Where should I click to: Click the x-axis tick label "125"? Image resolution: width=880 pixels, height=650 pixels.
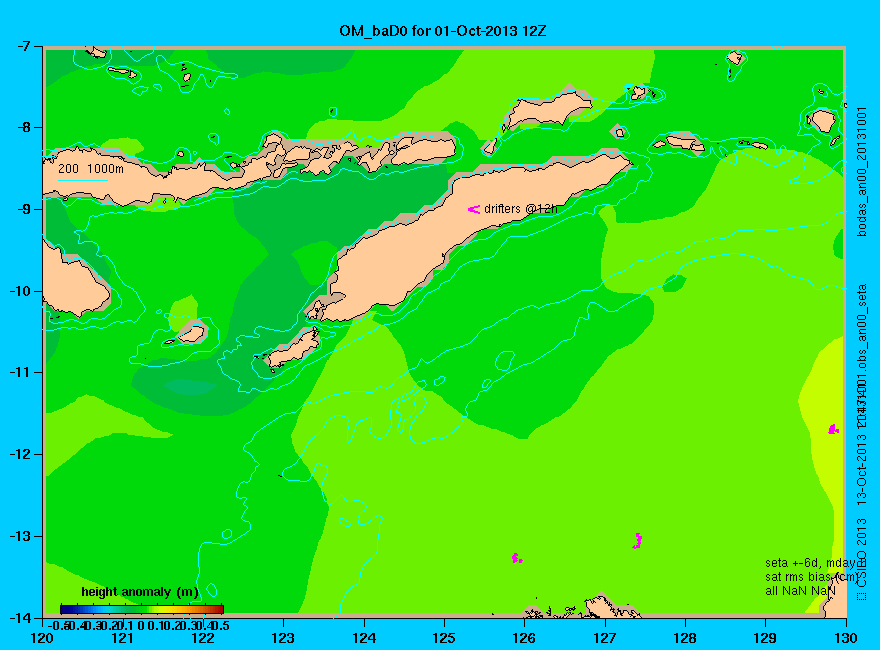444,638
